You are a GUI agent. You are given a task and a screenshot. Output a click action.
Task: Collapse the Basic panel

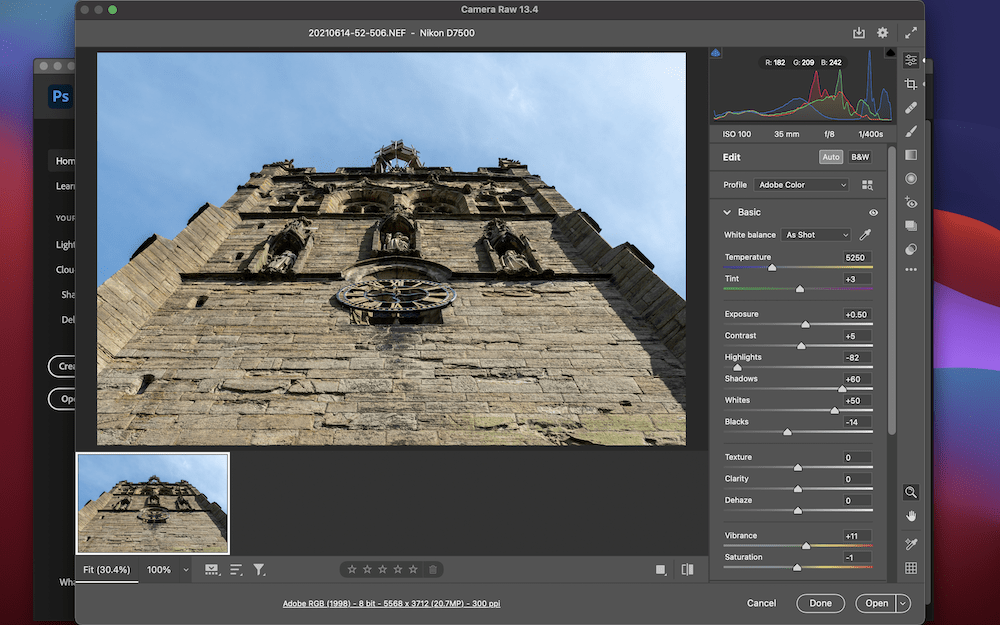click(x=727, y=212)
